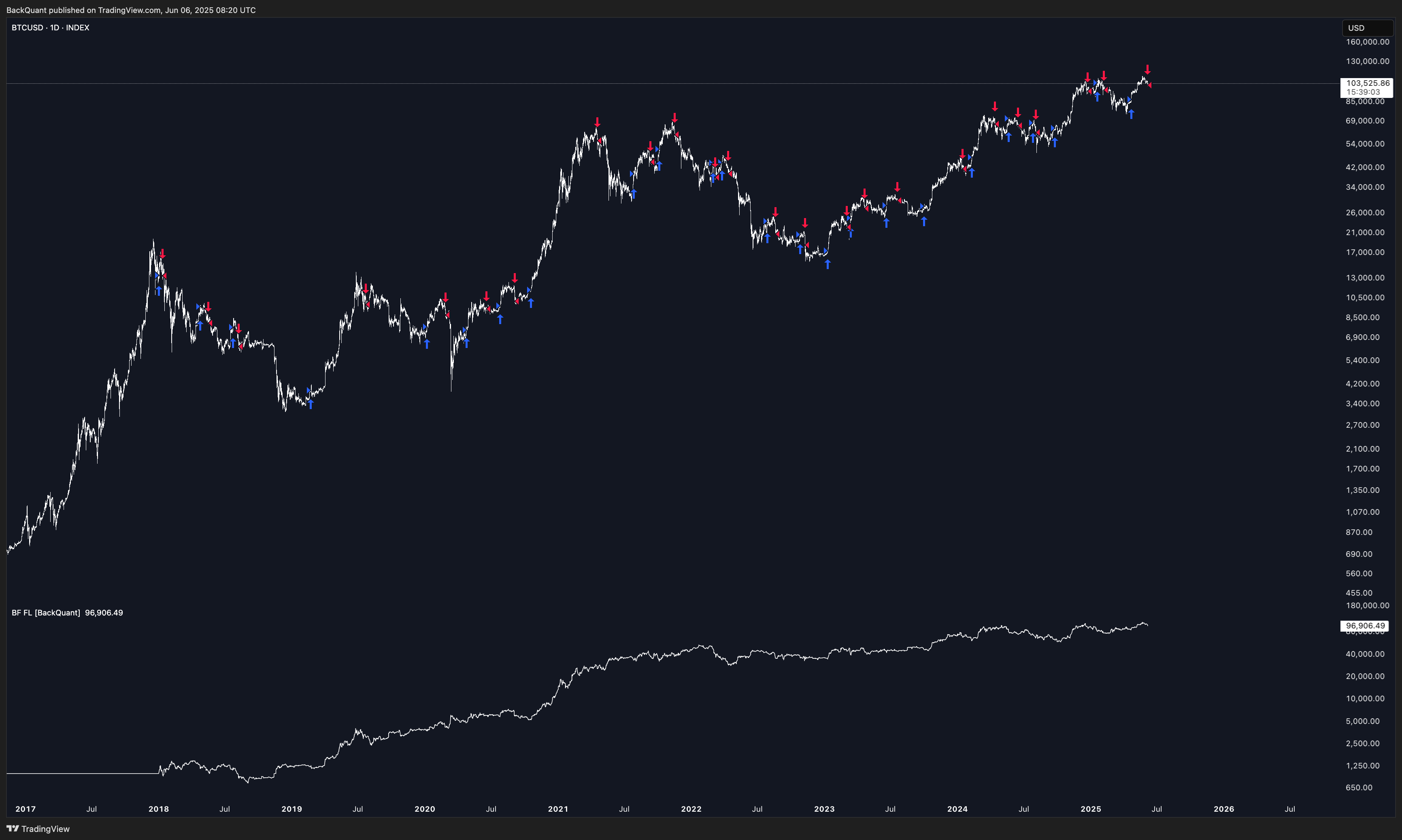
Task: Click the 650.00 label in the indicator pane
Action: tap(1359, 787)
